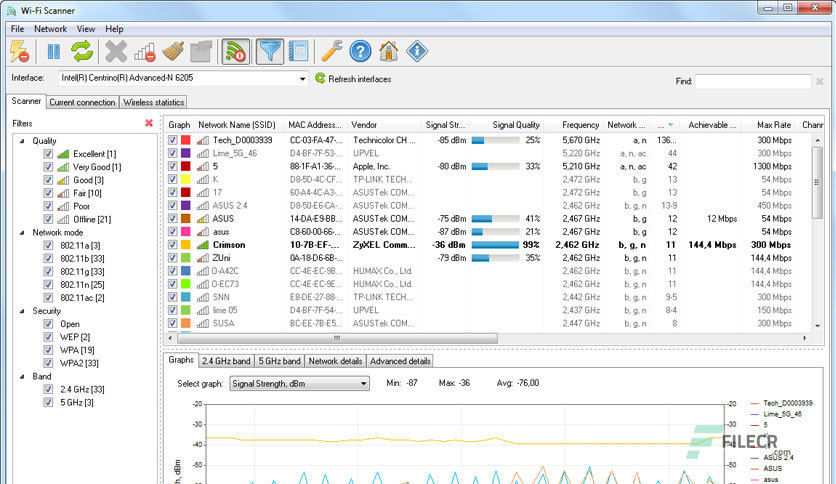836x484 pixels.
Task: Open the Network details tab
Action: click(335, 361)
